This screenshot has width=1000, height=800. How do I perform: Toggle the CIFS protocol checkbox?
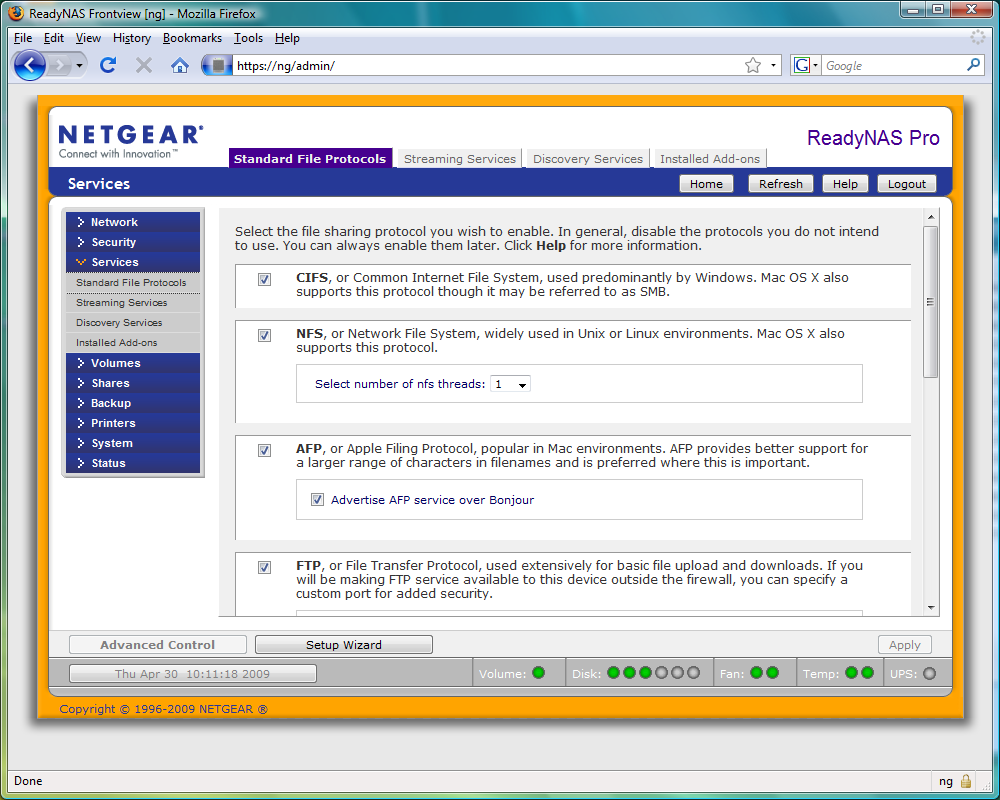coord(264,279)
